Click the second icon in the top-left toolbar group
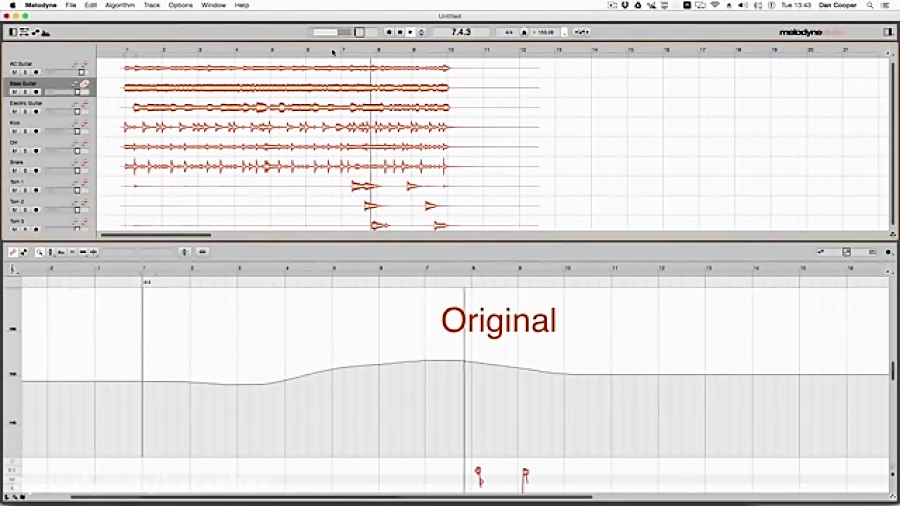This screenshot has height=506, width=900. pos(24,32)
